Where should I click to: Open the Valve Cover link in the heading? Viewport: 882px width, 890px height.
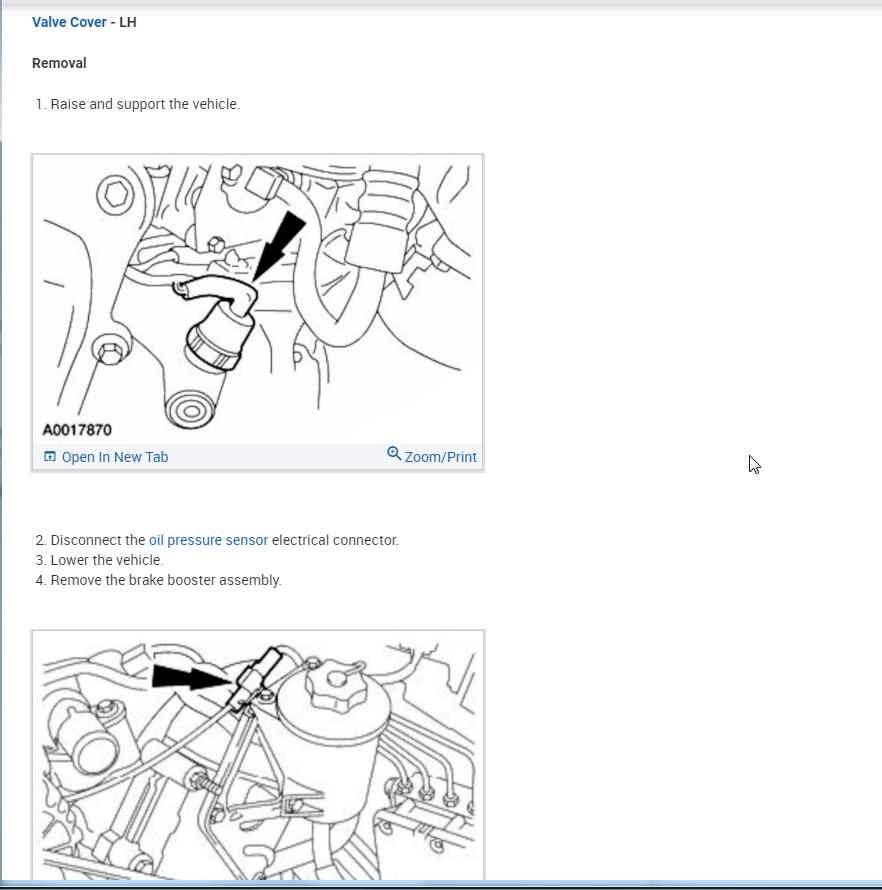tap(69, 22)
